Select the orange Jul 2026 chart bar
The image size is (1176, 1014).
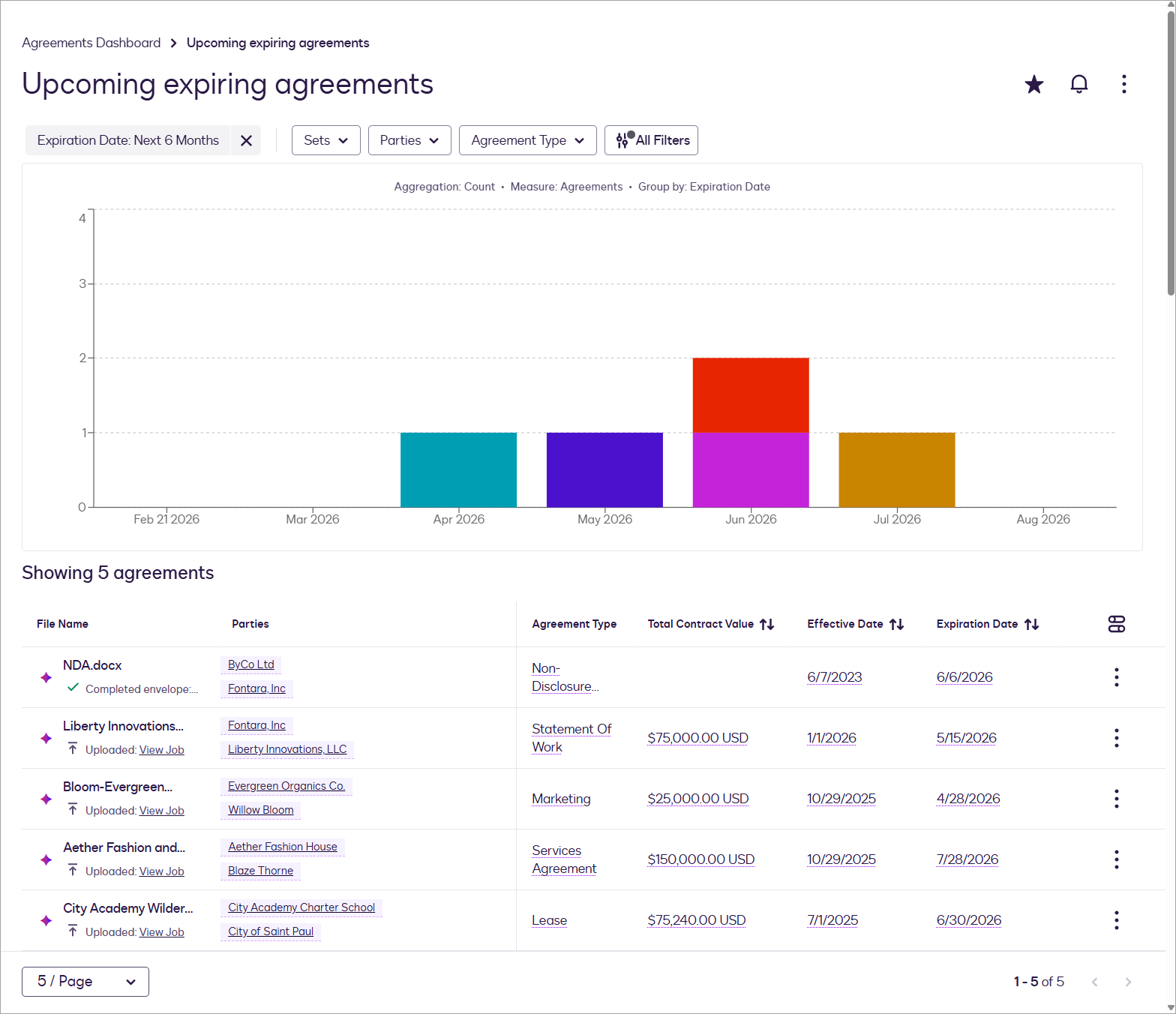(897, 469)
